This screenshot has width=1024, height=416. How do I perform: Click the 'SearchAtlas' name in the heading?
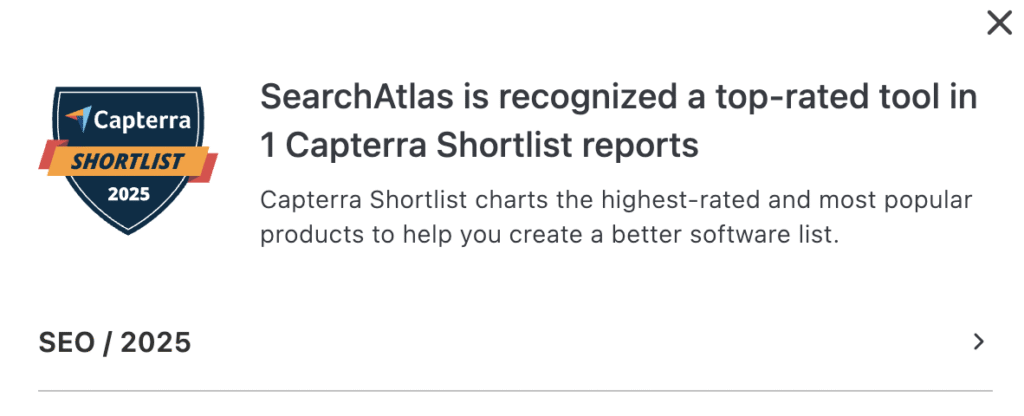tap(357, 98)
